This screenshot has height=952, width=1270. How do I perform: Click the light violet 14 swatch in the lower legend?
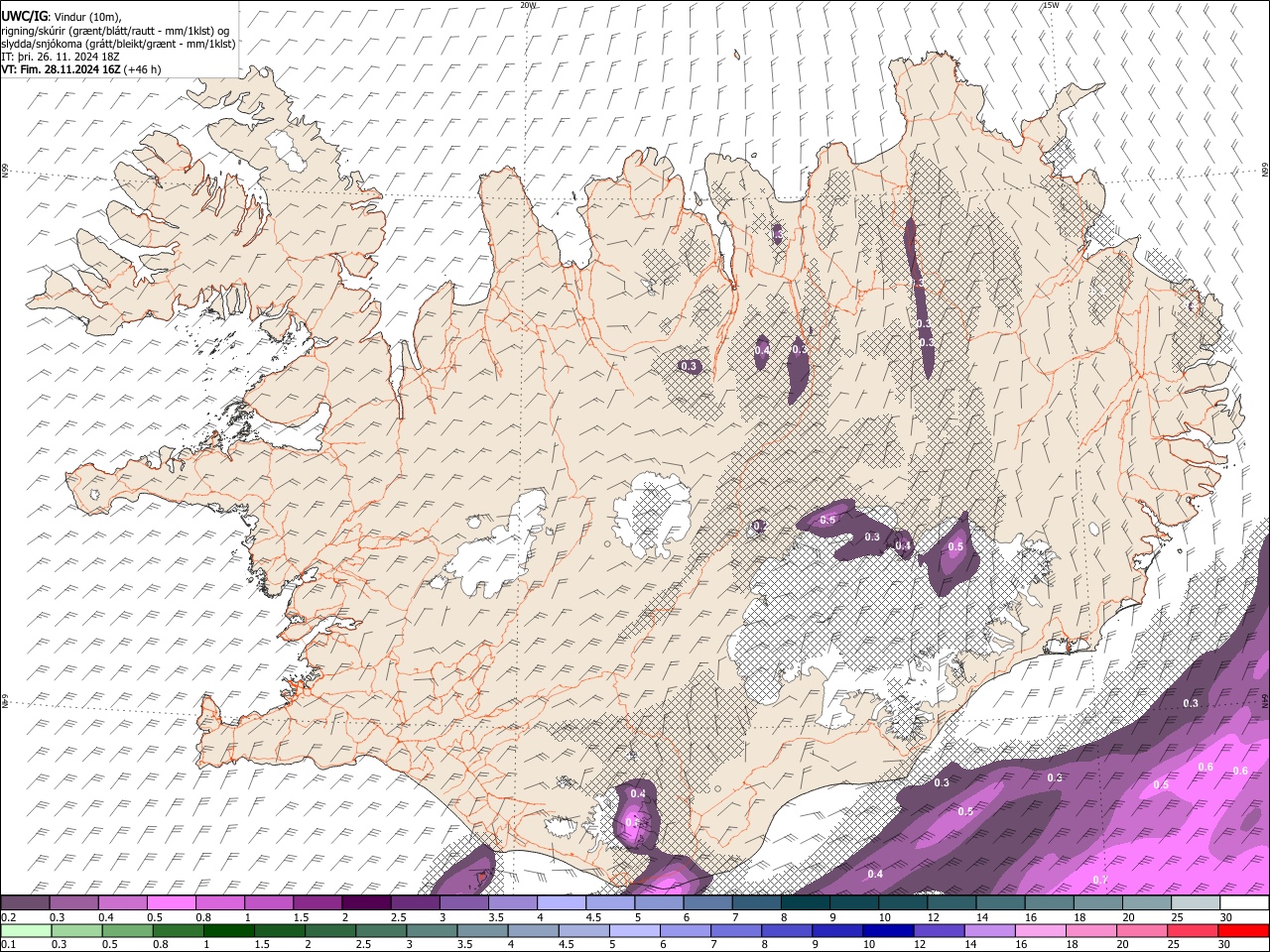pos(989,930)
